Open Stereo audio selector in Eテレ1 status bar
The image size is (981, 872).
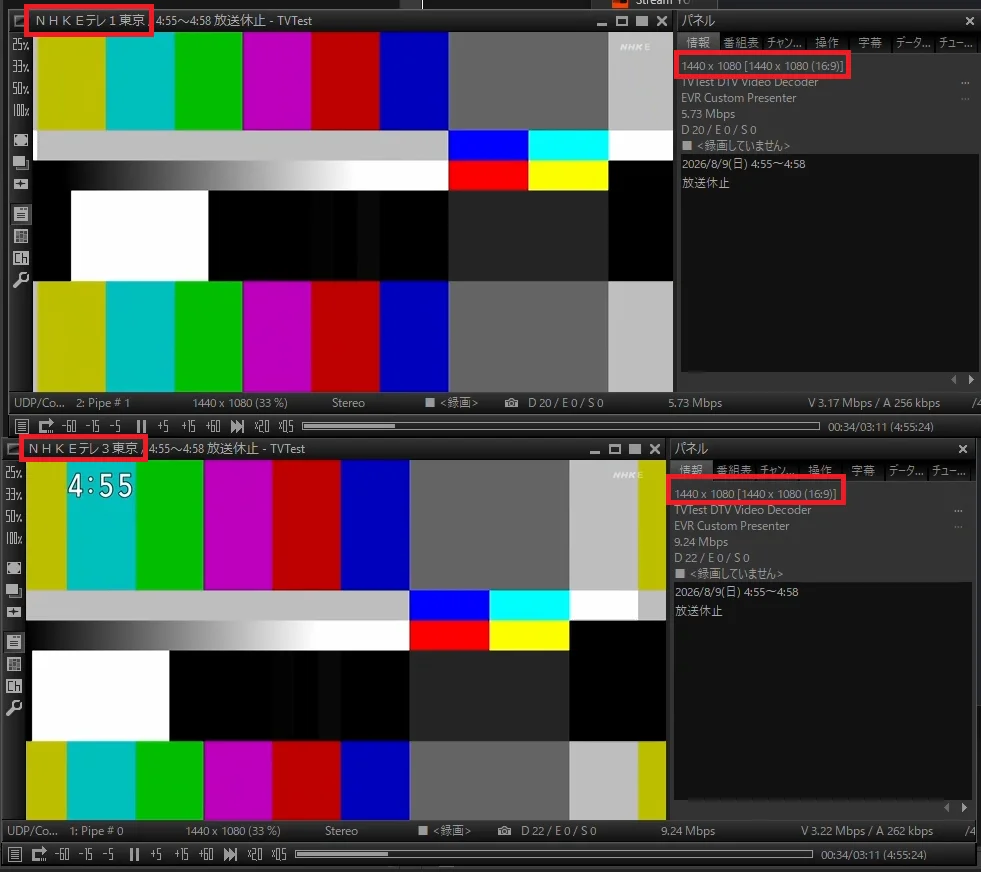pos(348,403)
